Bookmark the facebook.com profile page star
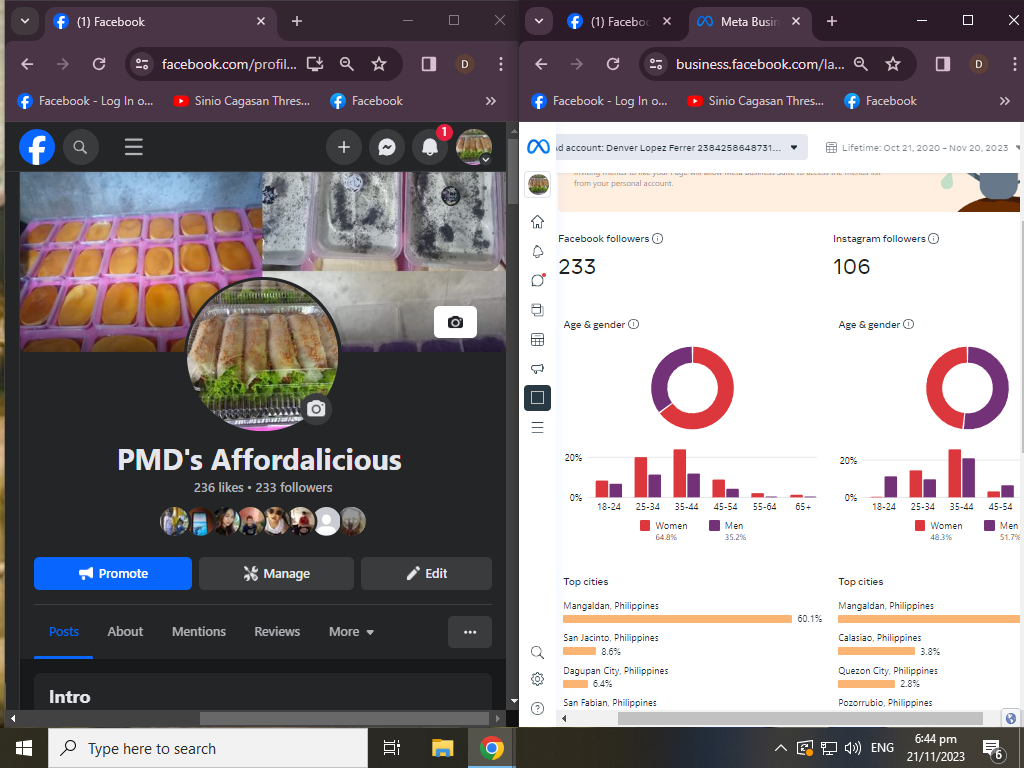 [379, 64]
